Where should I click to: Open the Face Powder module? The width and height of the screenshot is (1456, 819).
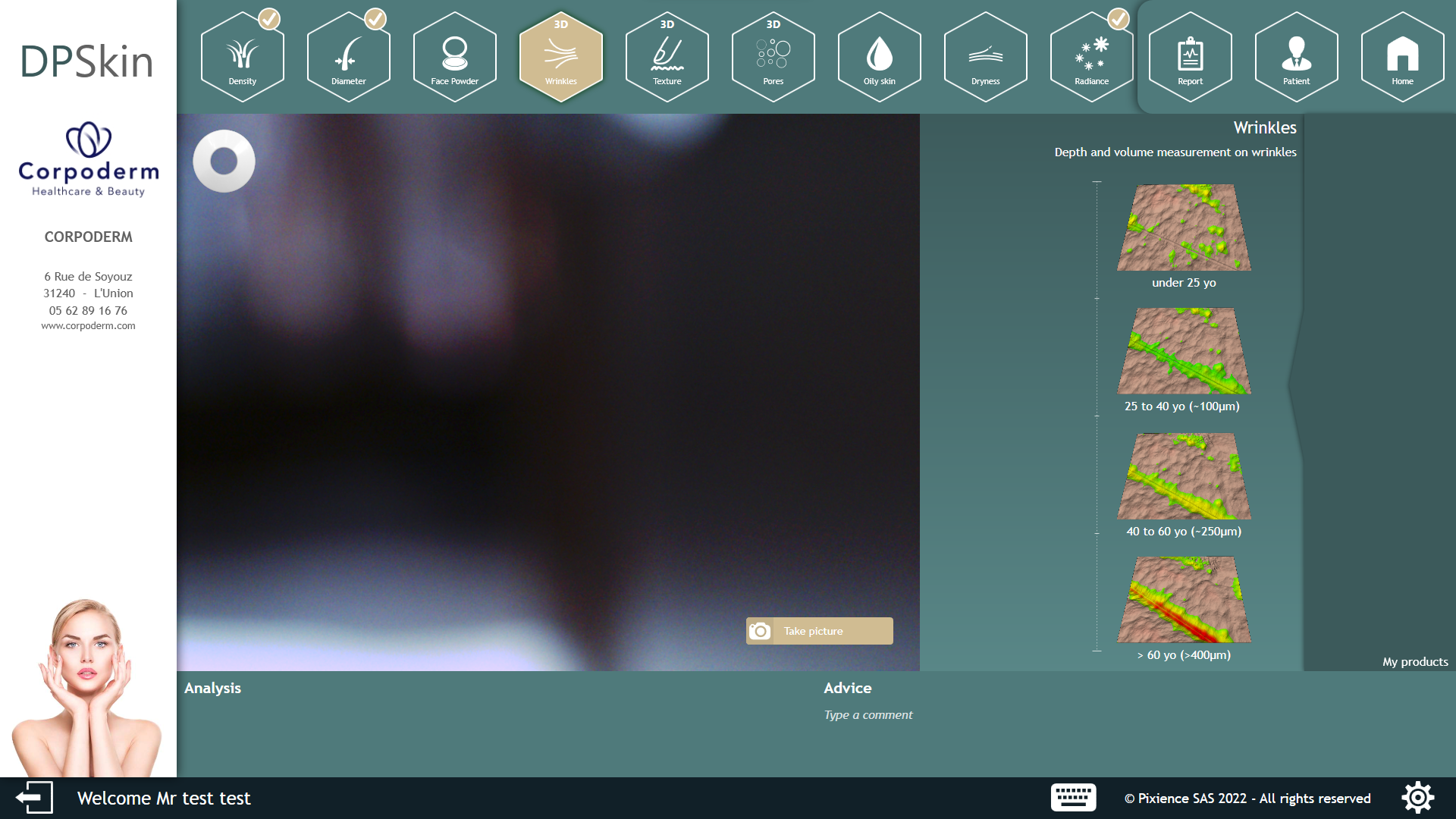pos(454,58)
